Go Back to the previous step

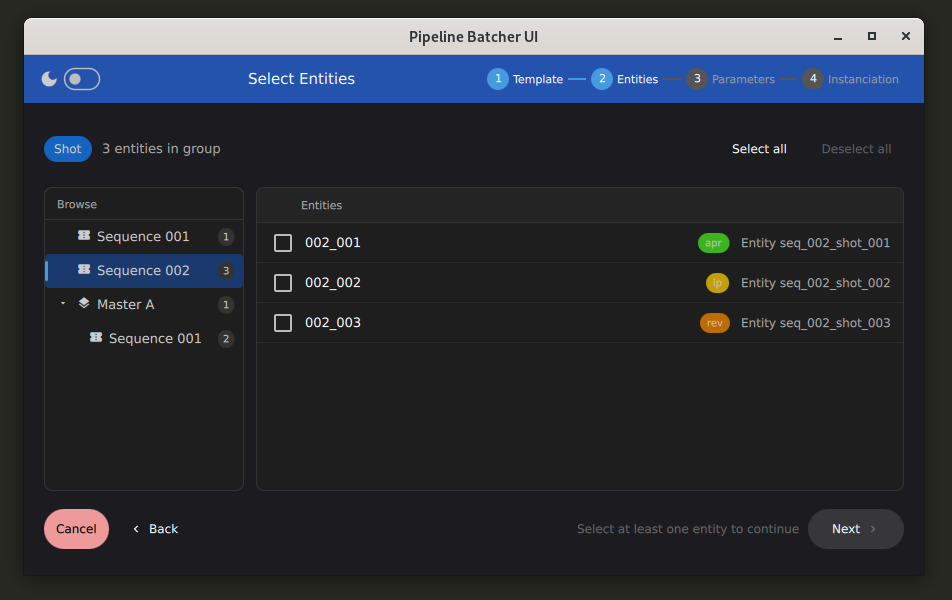coord(155,529)
